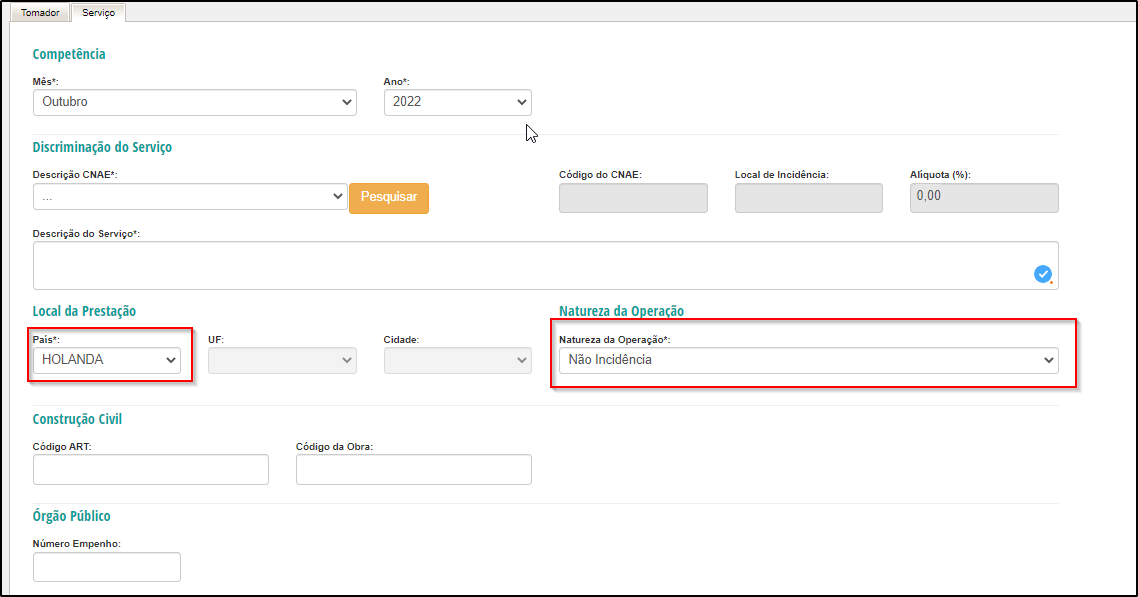Click the chevron arrow of the Ano select

521,102
